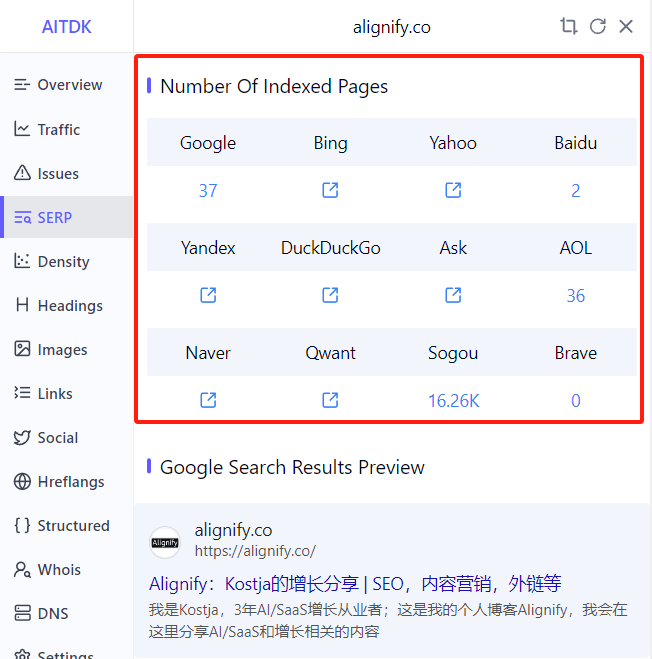Image resolution: width=652 pixels, height=659 pixels.
Task: Open the Hreflangs section
Action: pos(66,482)
